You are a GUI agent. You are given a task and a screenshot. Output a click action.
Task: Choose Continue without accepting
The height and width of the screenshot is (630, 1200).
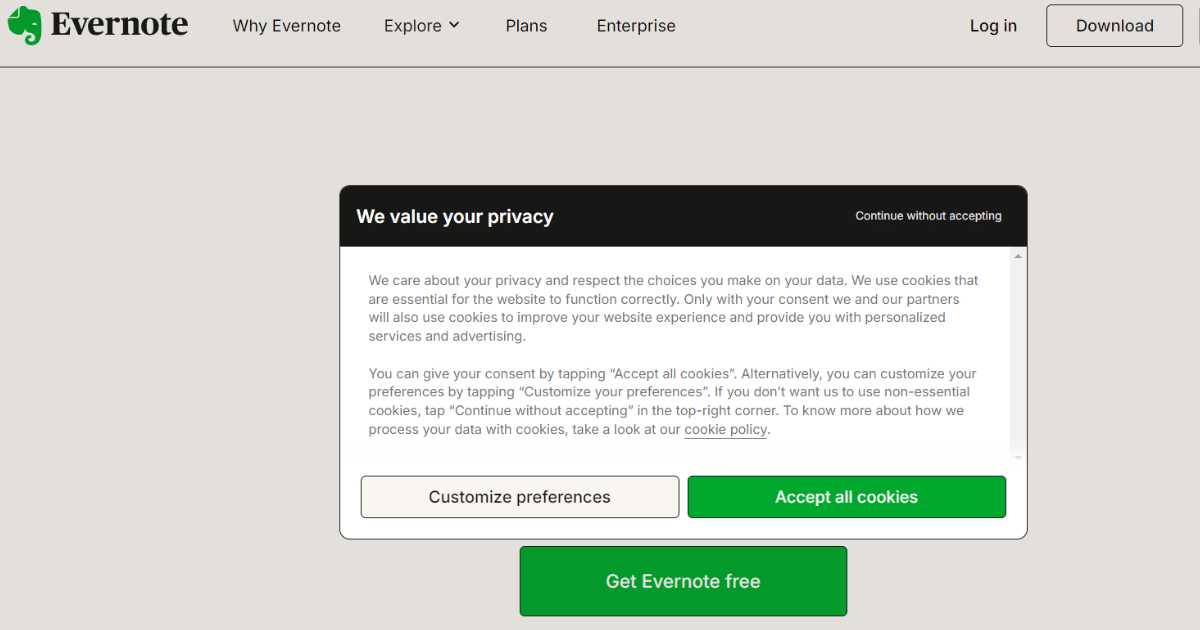click(928, 215)
